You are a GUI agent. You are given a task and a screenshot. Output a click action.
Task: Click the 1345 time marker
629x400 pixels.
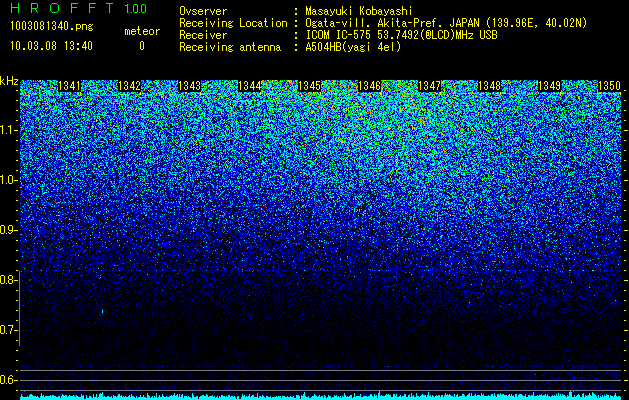pos(309,86)
